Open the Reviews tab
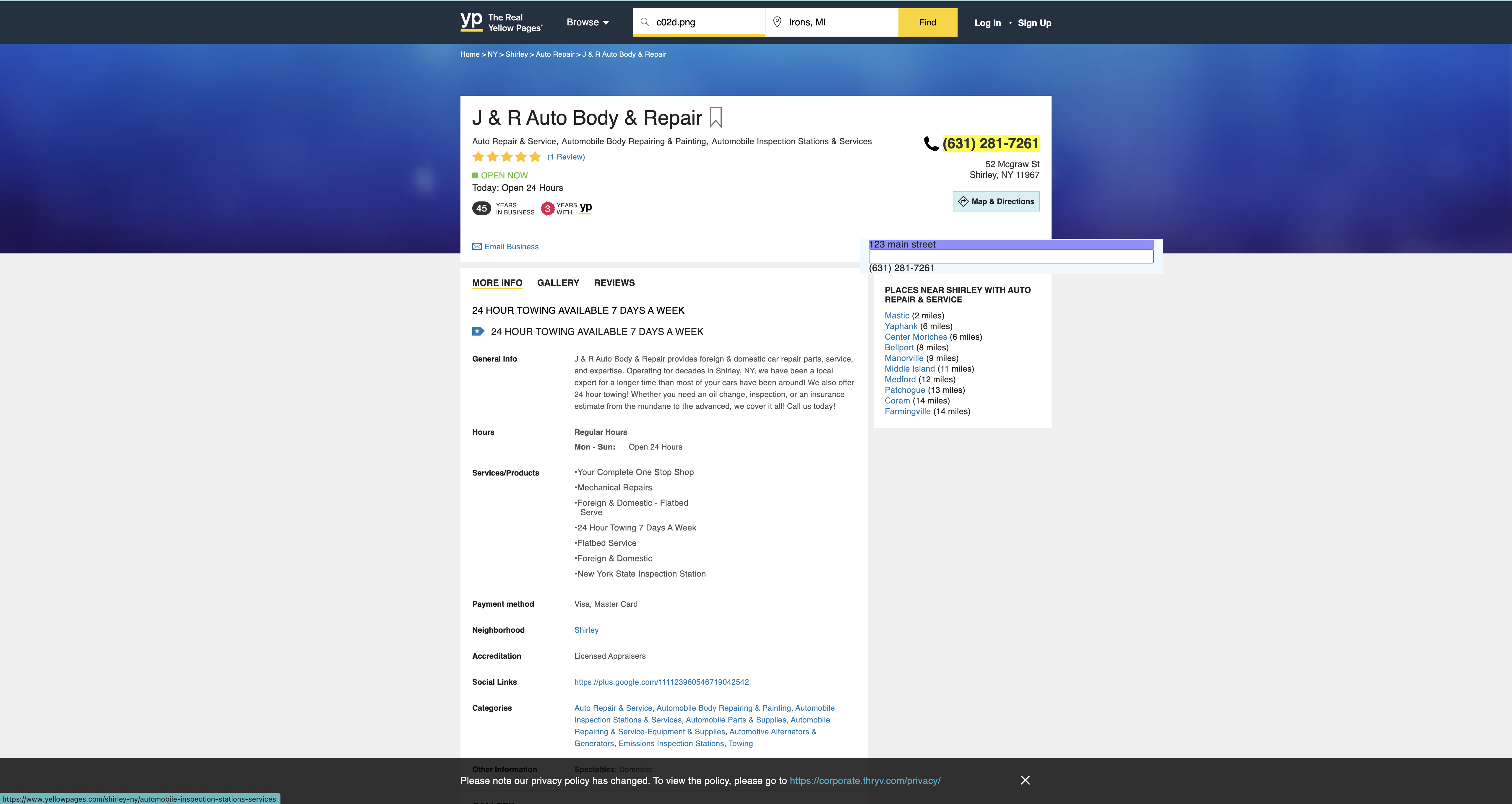 tap(614, 283)
